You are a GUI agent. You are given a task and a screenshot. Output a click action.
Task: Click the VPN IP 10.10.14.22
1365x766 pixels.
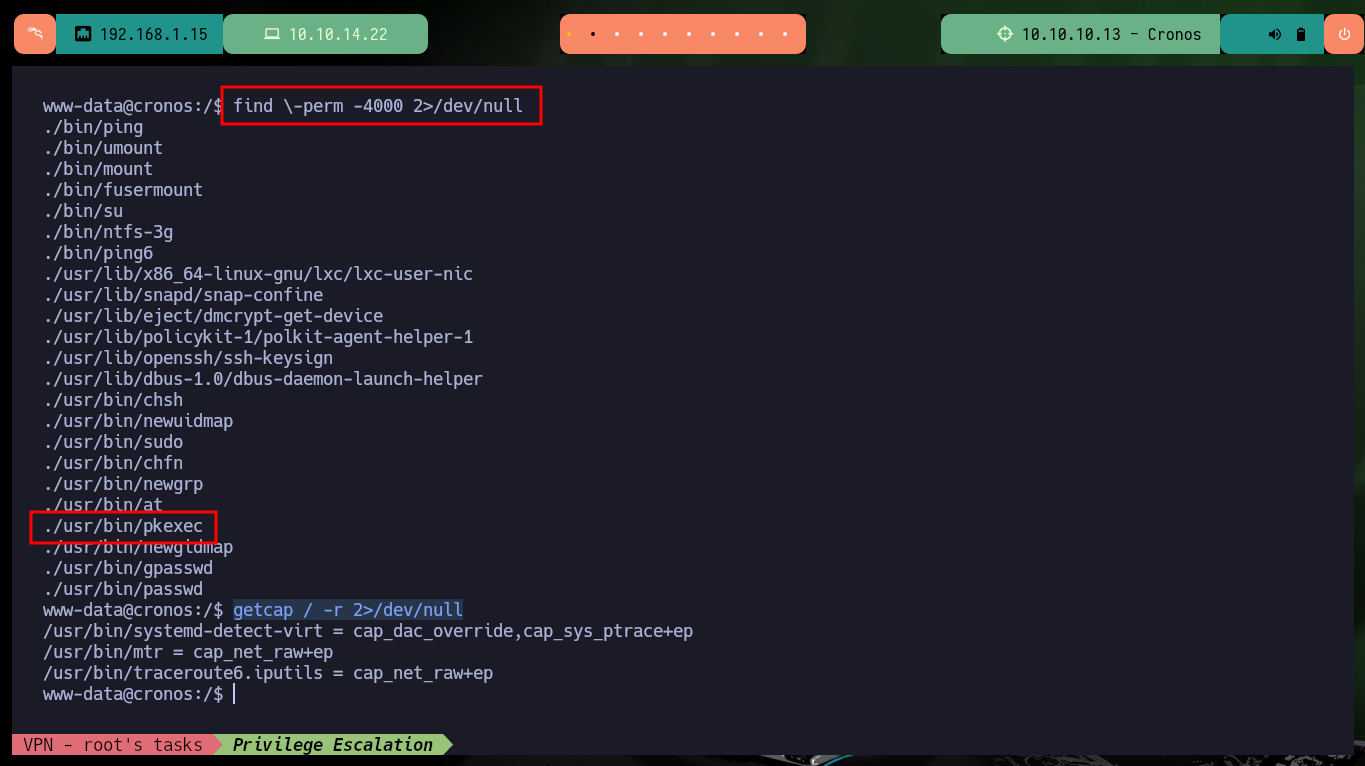(x=338, y=34)
